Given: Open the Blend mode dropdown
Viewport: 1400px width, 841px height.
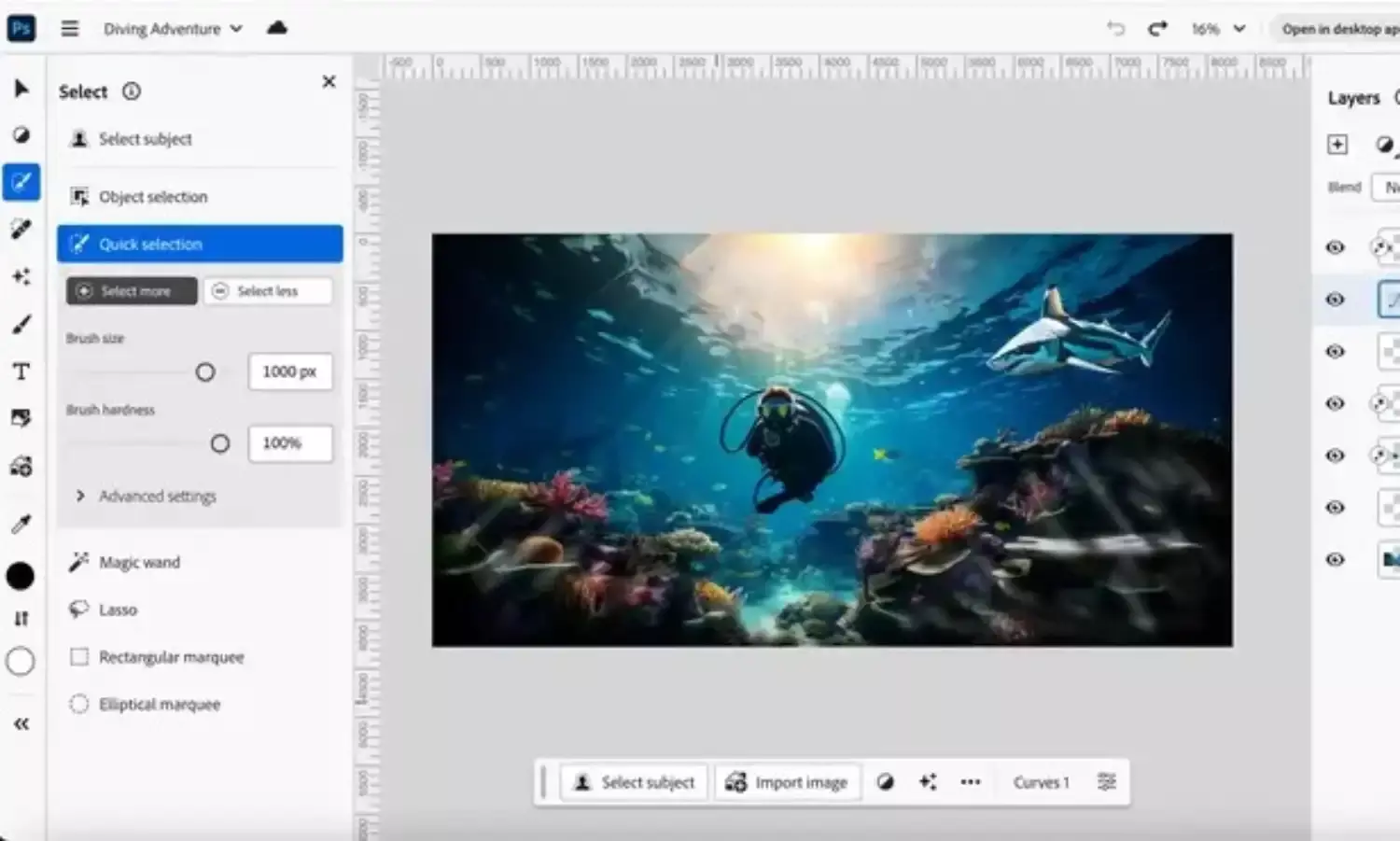Looking at the screenshot, I should (x=1386, y=187).
